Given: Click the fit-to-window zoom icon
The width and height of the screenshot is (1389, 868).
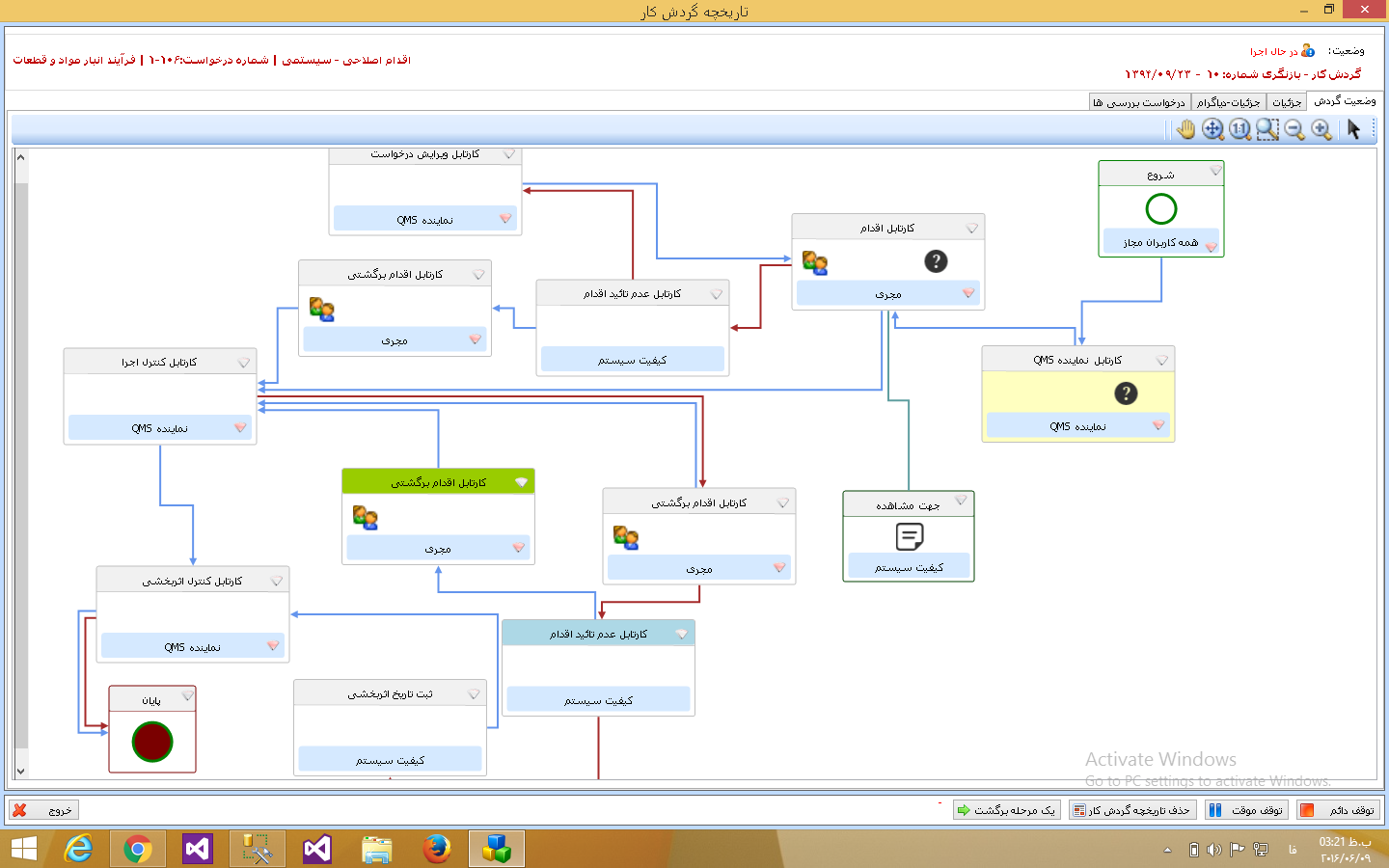Looking at the screenshot, I should click(x=1213, y=129).
